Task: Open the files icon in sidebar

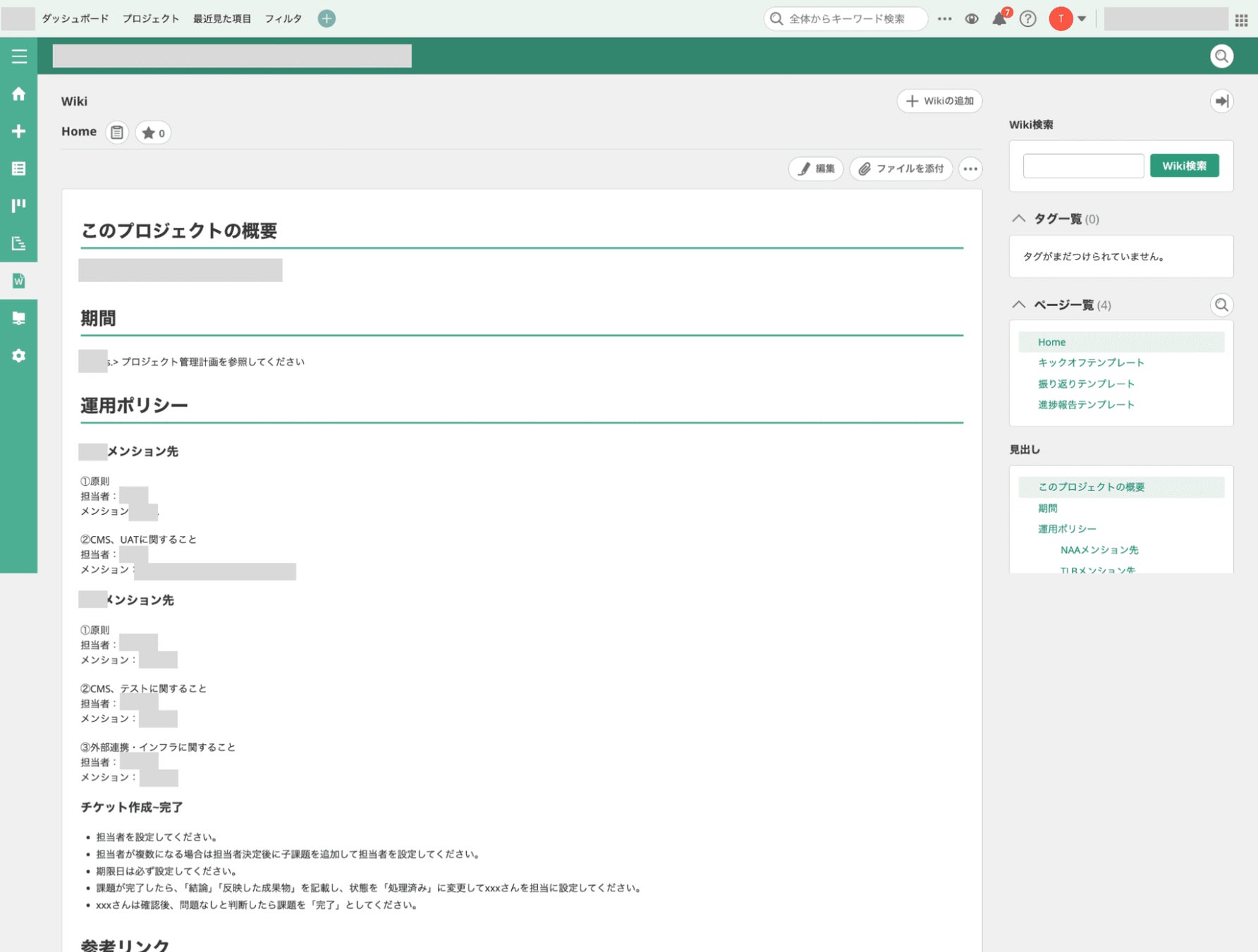Action: pos(19,318)
